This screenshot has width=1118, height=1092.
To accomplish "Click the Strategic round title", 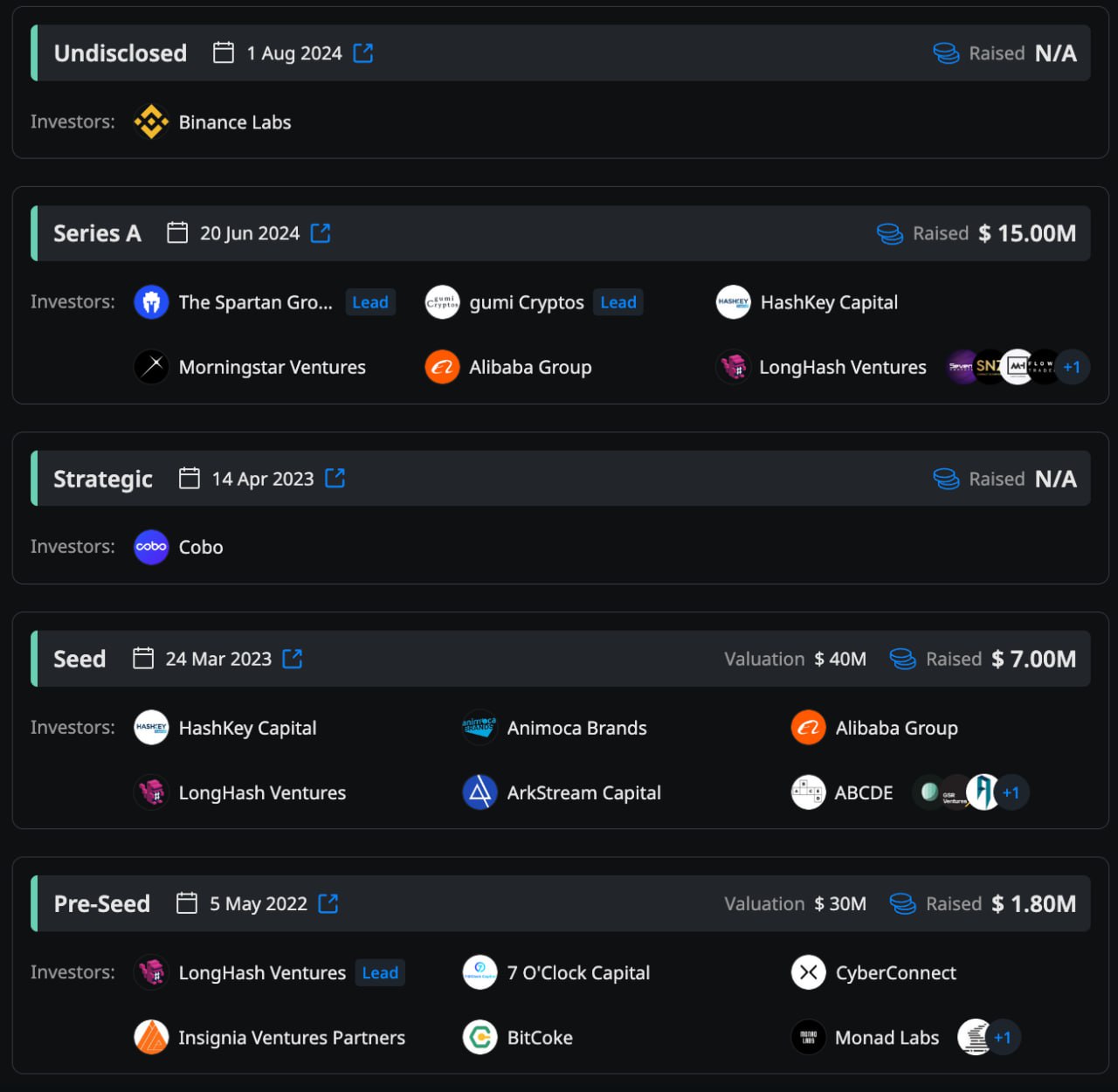I will tap(103, 479).
